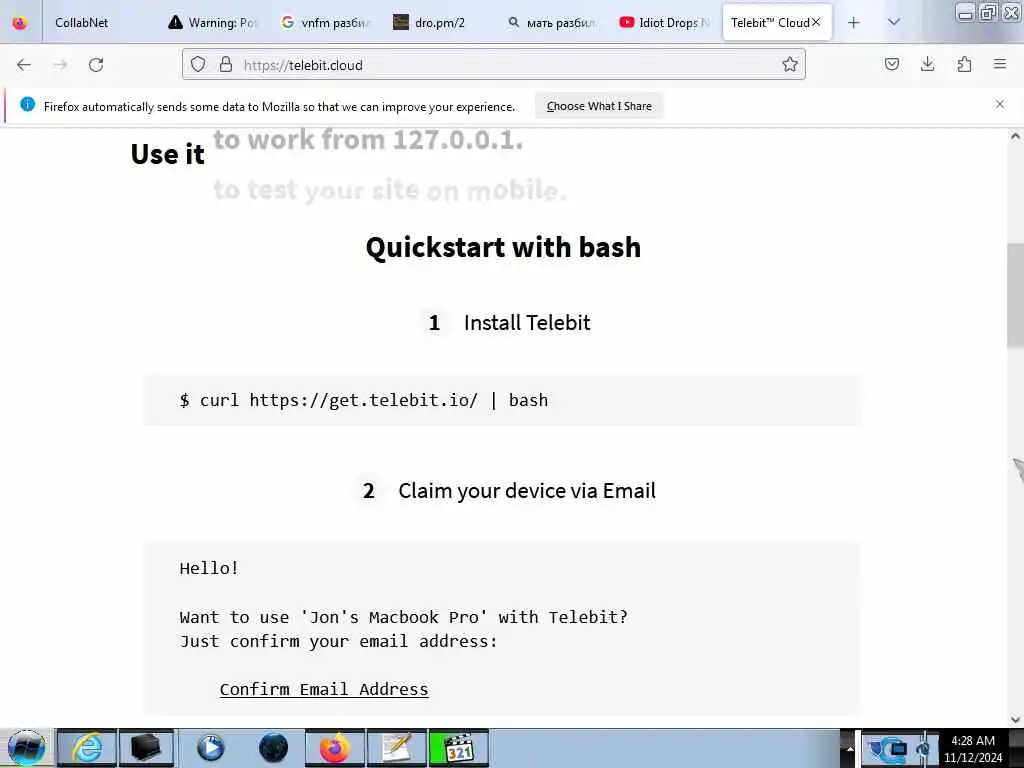Click the Quickstart with bash heading

coord(503,248)
